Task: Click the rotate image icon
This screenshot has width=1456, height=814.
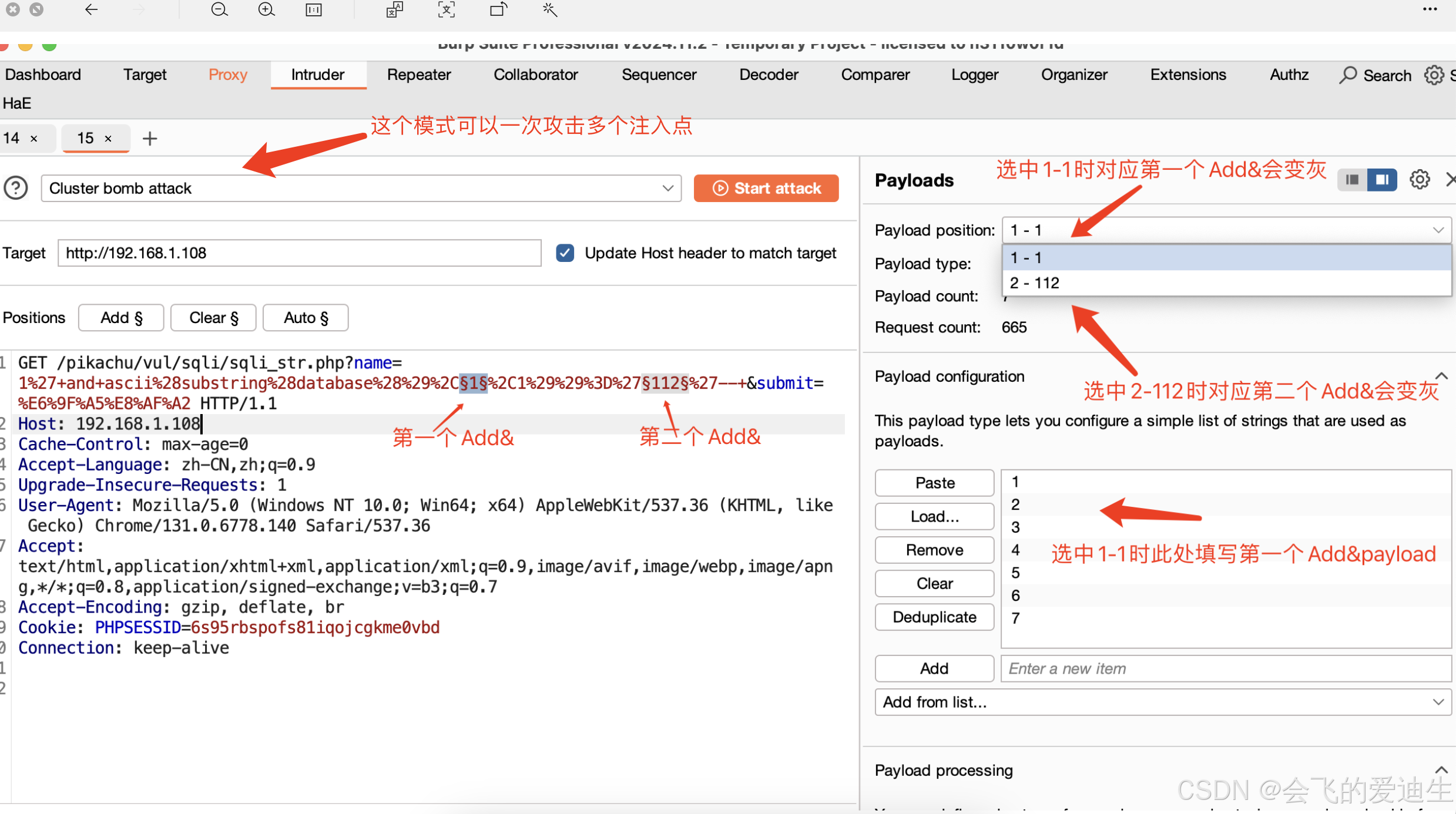Action: pyautogui.click(x=498, y=10)
